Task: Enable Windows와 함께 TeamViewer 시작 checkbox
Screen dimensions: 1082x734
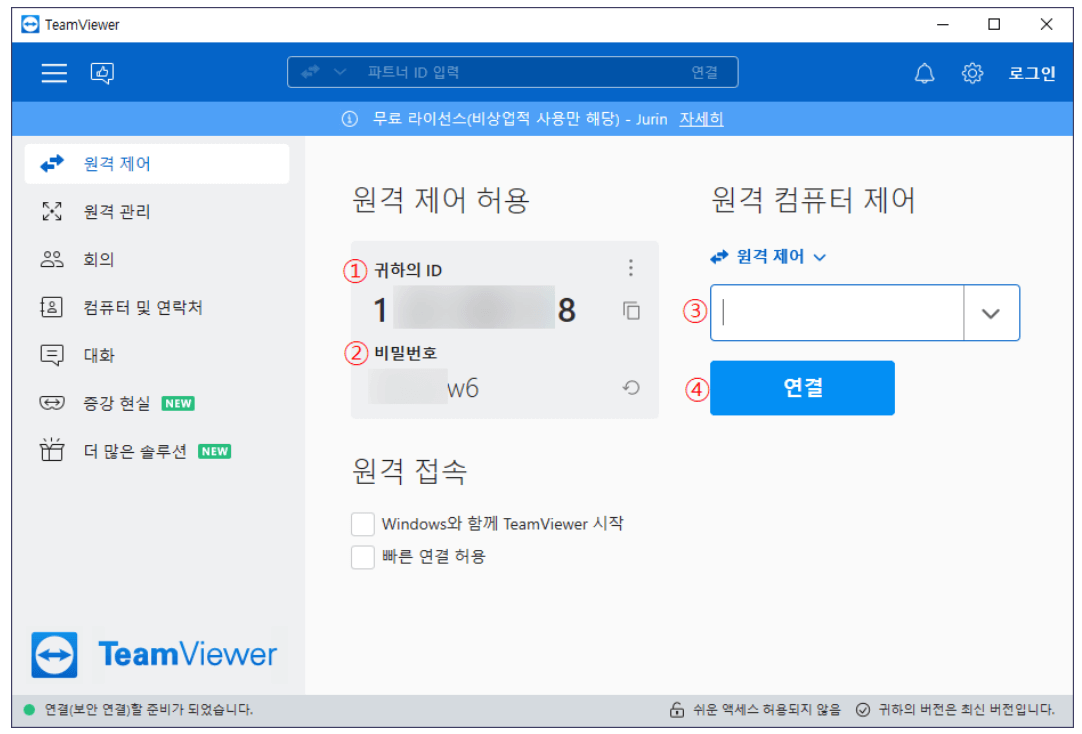Action: [x=363, y=523]
